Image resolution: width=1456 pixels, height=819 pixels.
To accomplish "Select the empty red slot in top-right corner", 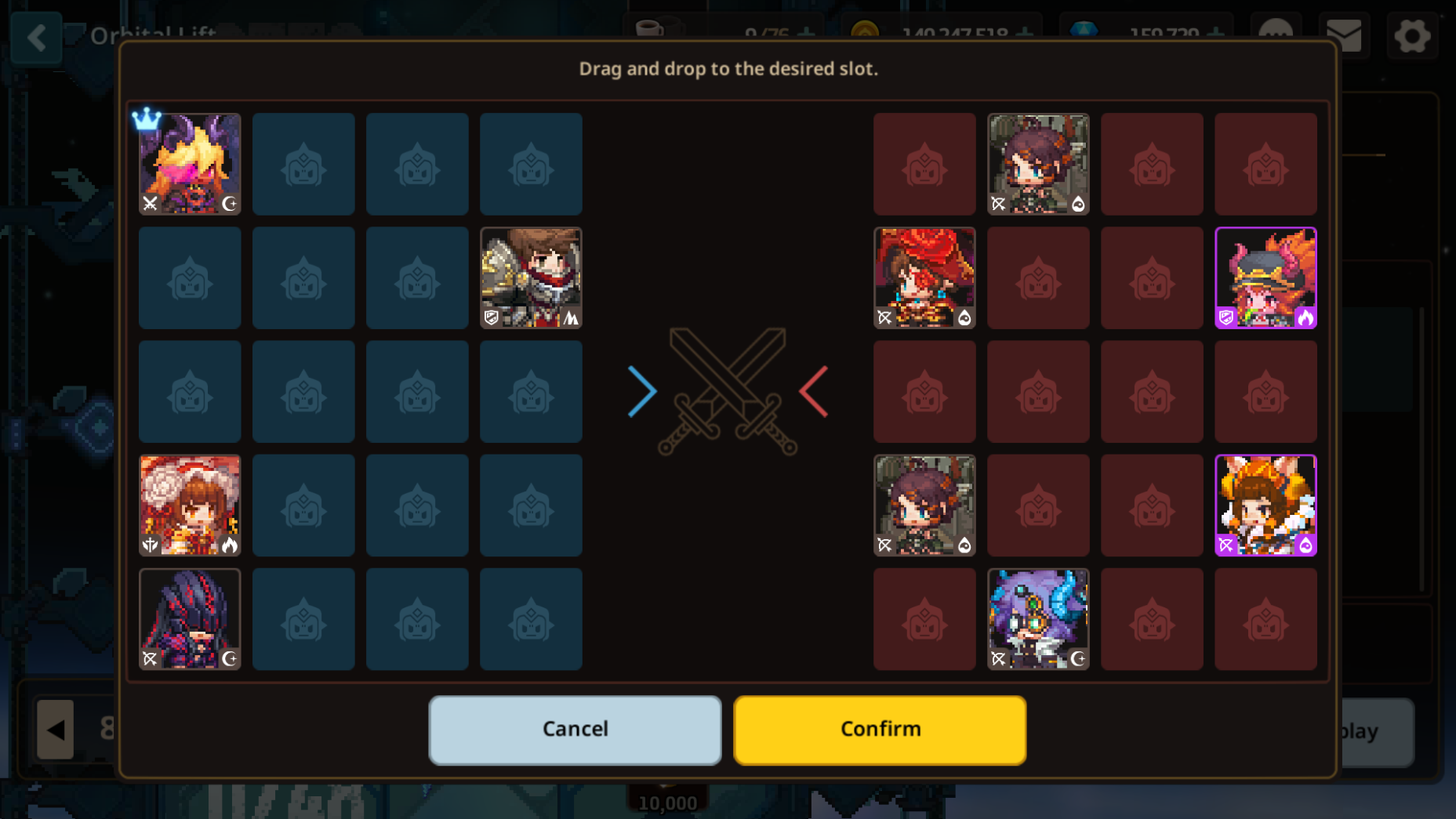I will (1265, 164).
